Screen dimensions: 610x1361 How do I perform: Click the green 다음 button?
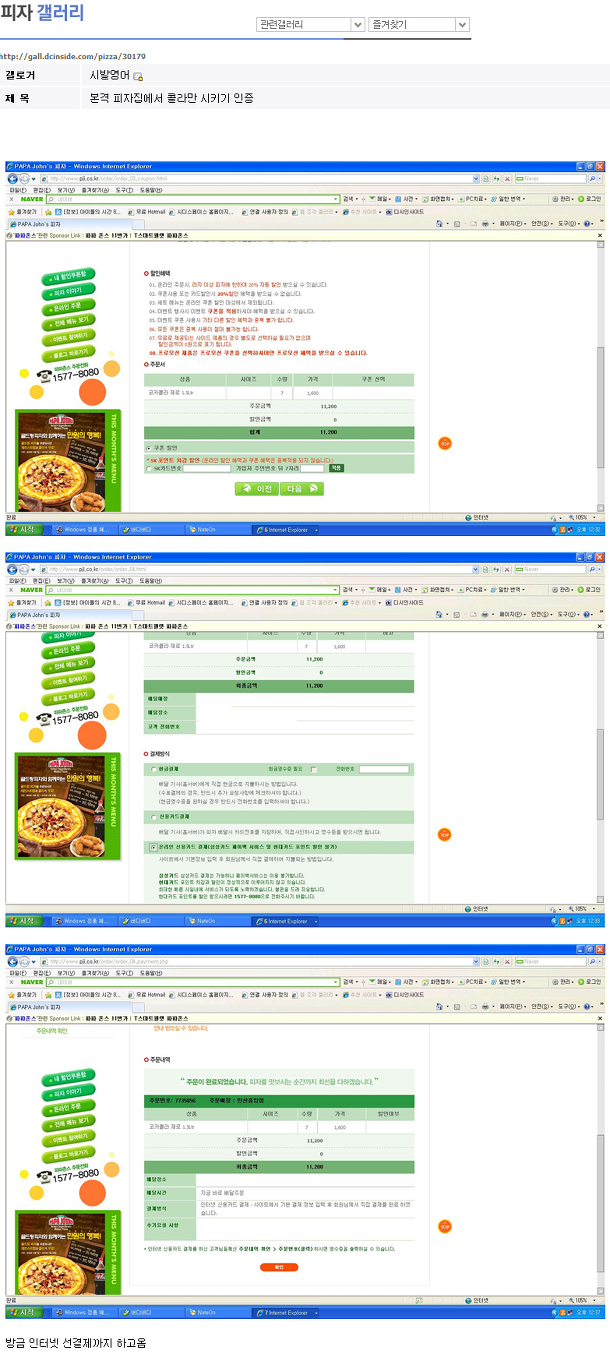pyautogui.click(x=302, y=489)
